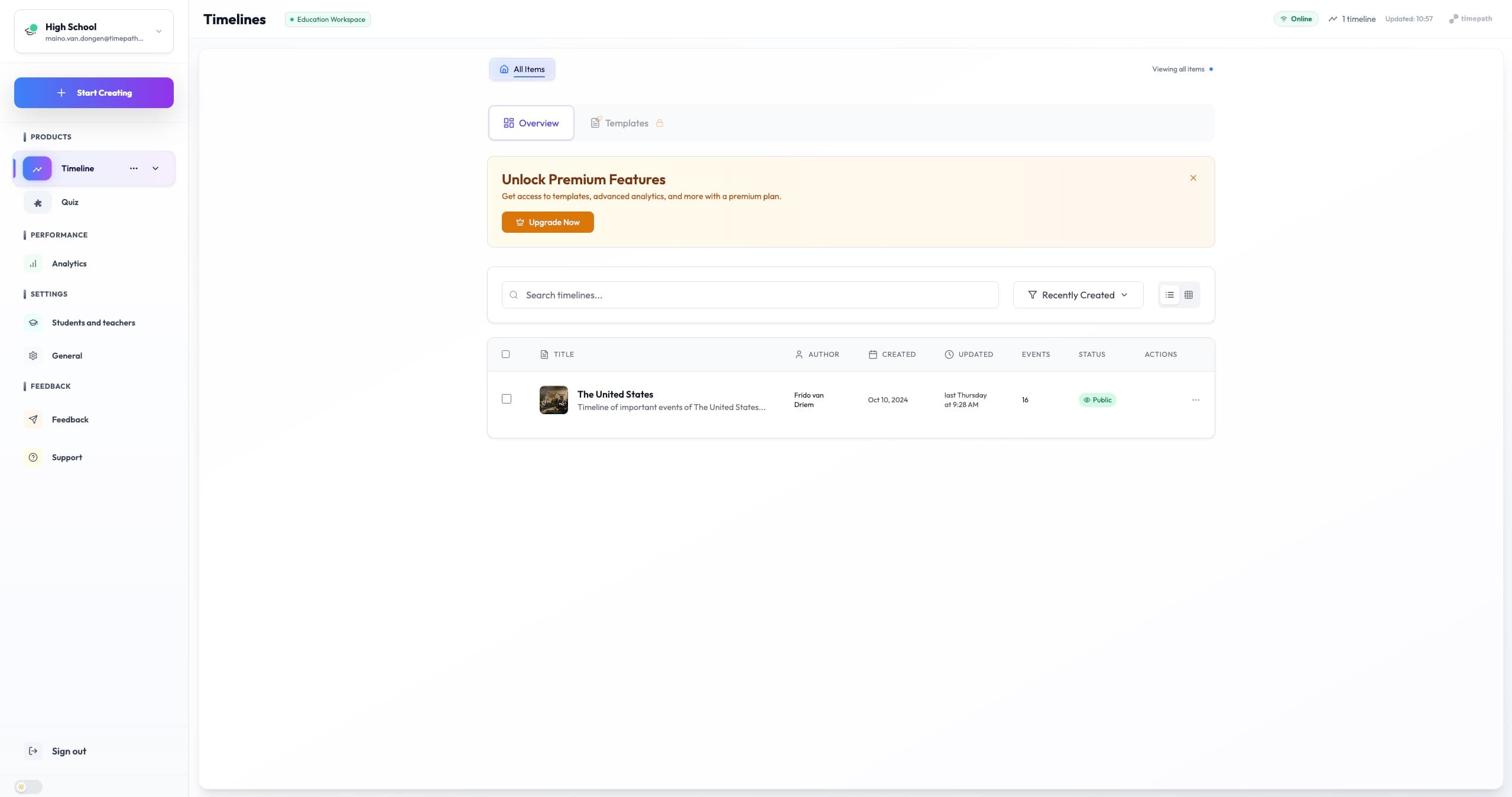
Task: Check The United States row checkbox
Action: point(507,399)
